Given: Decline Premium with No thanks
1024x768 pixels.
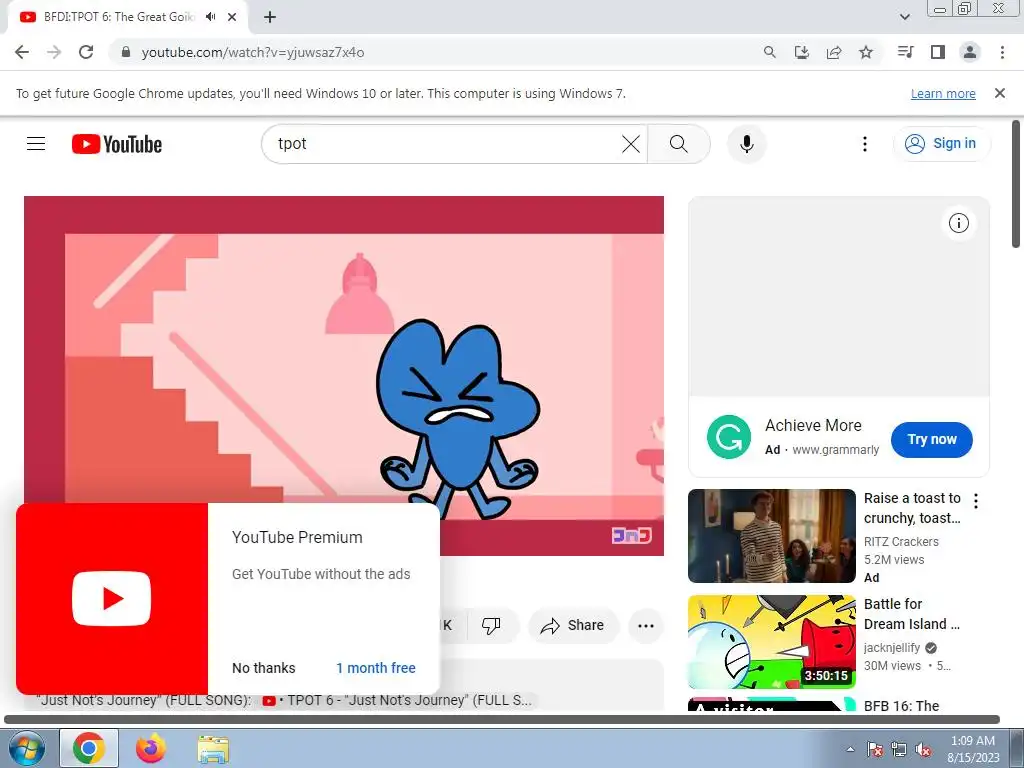Looking at the screenshot, I should point(264,668).
